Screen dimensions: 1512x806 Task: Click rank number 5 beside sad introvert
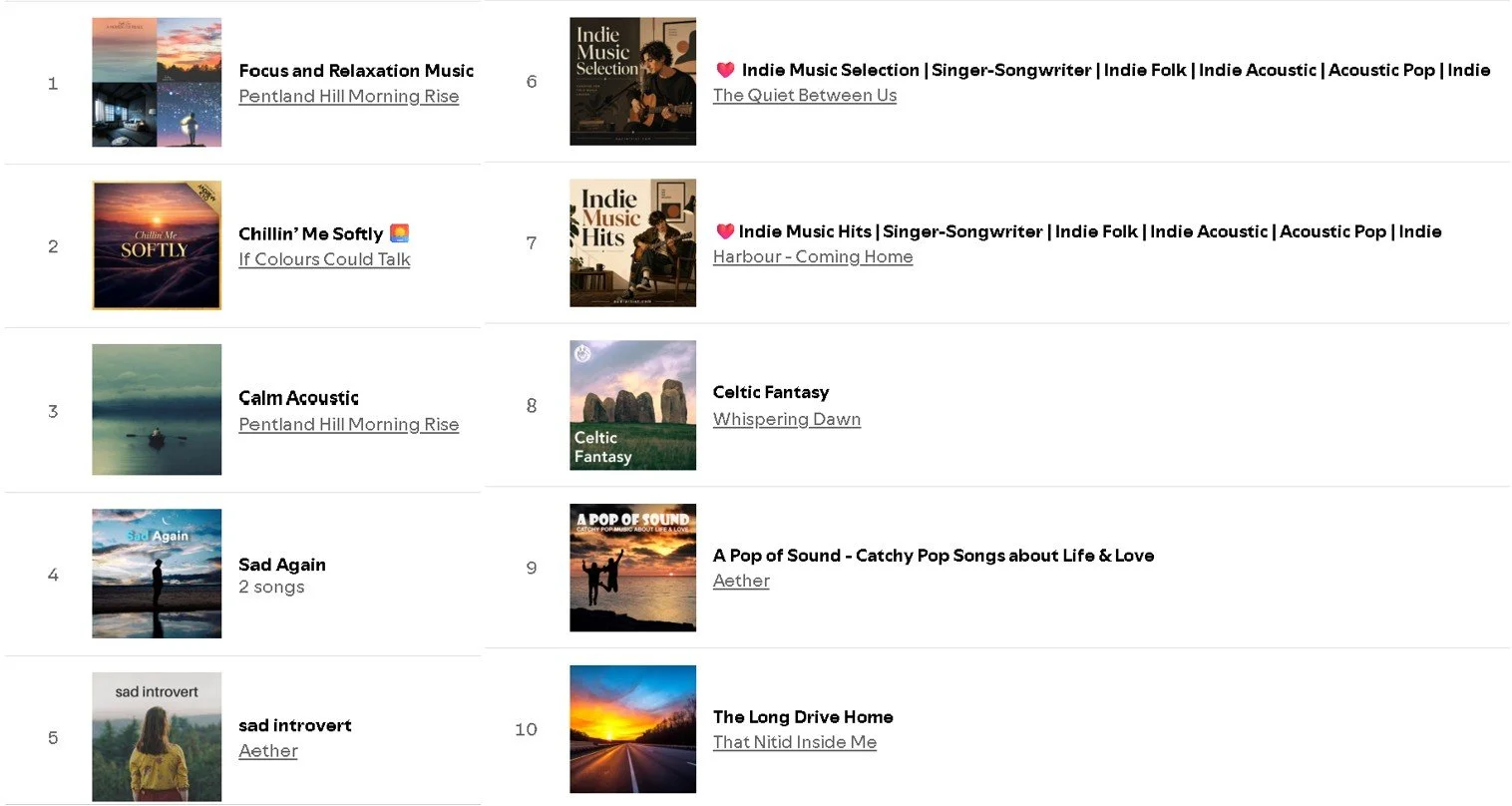53,738
